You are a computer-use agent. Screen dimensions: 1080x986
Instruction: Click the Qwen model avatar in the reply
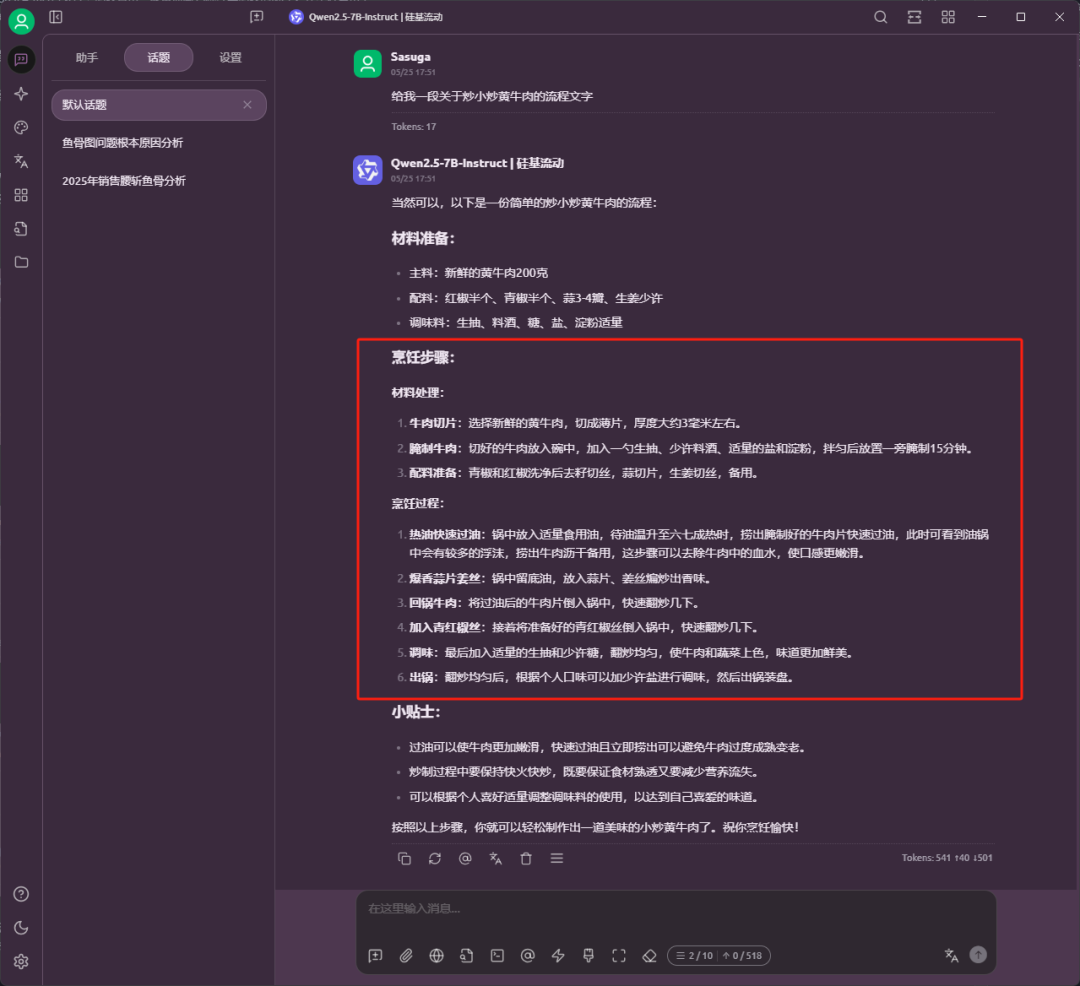pos(368,170)
